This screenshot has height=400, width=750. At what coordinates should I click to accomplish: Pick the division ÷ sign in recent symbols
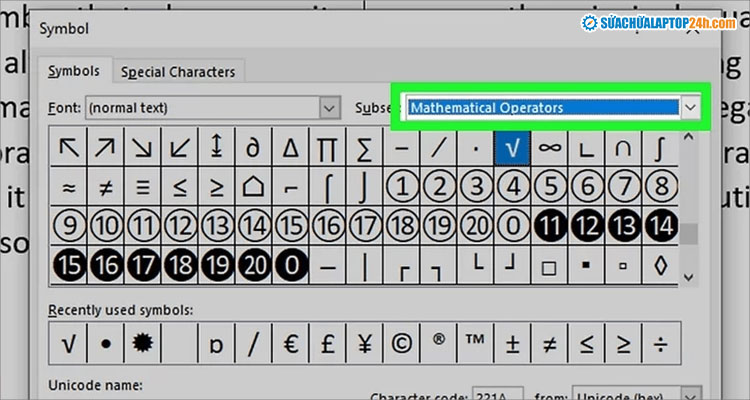[661, 344]
